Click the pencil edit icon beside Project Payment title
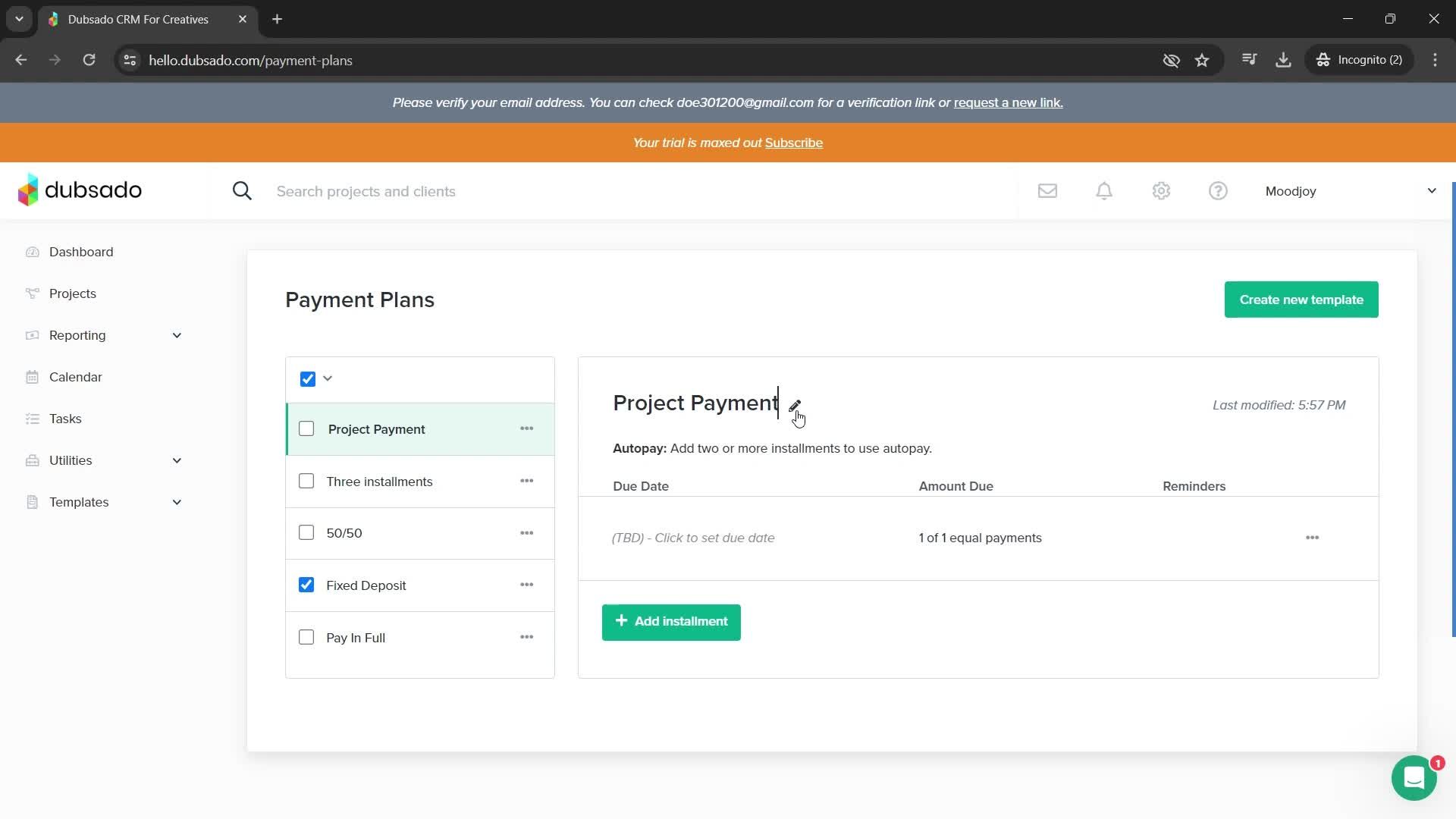The image size is (1456, 819). (x=795, y=406)
